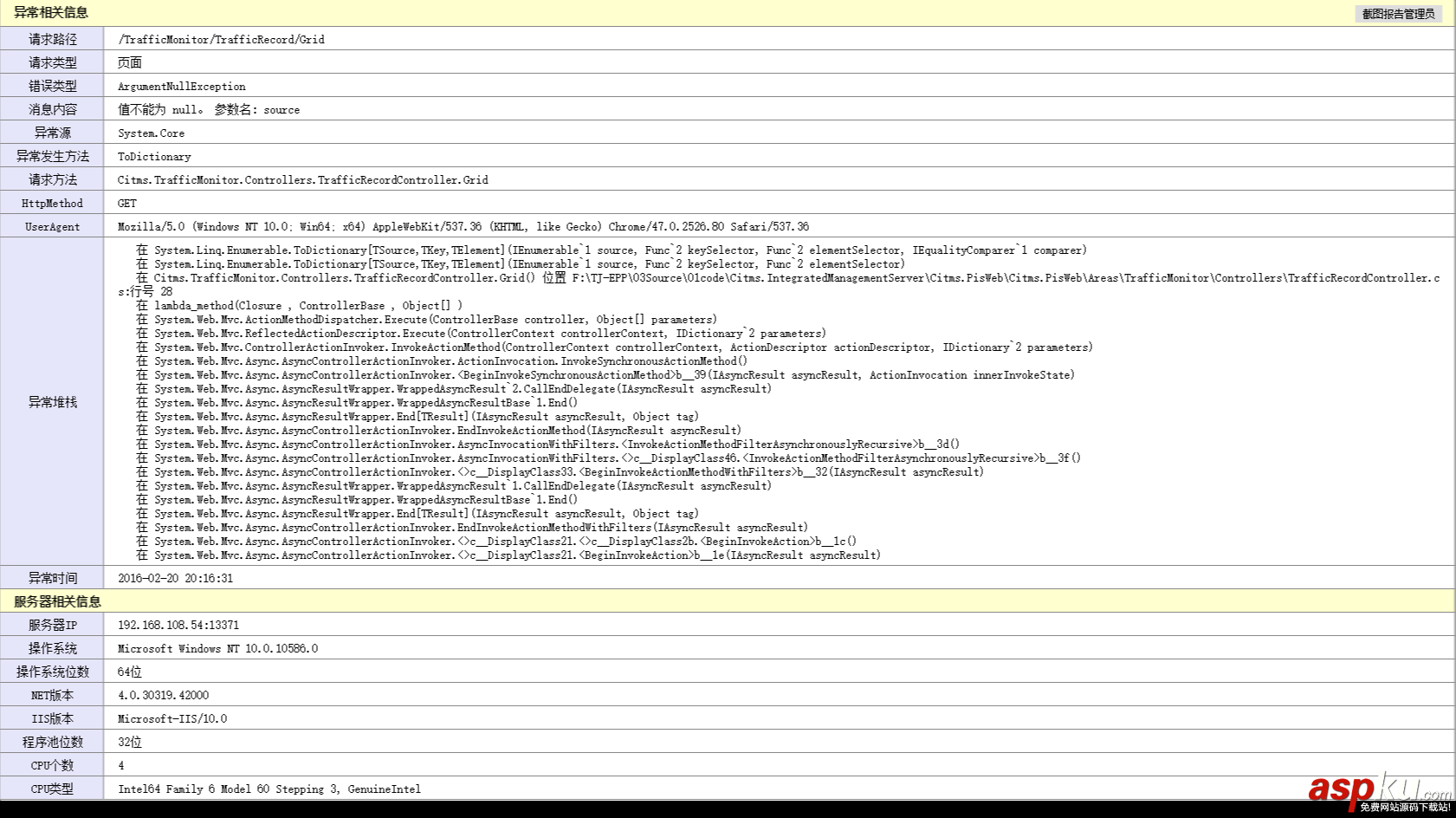Click the InvokeSynchronousActionMethod() stack trace line
The height and width of the screenshot is (818, 1456).
pos(442,360)
